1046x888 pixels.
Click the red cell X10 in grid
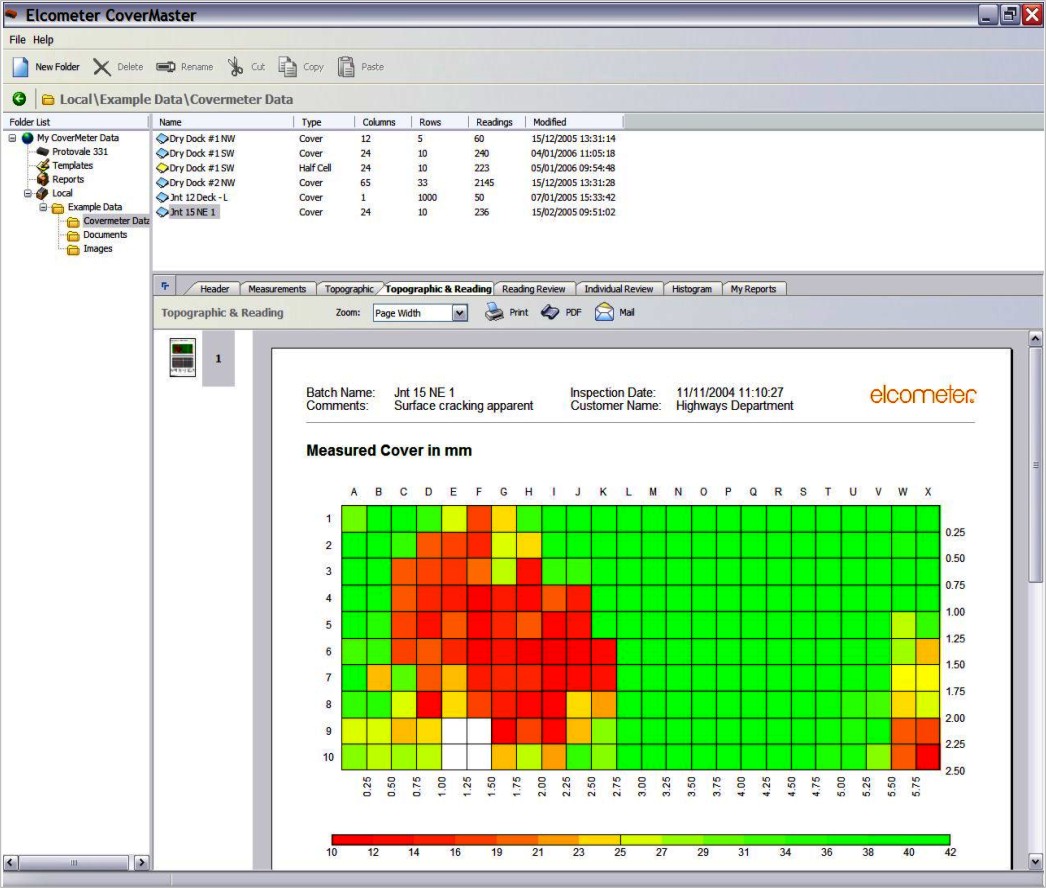click(928, 757)
